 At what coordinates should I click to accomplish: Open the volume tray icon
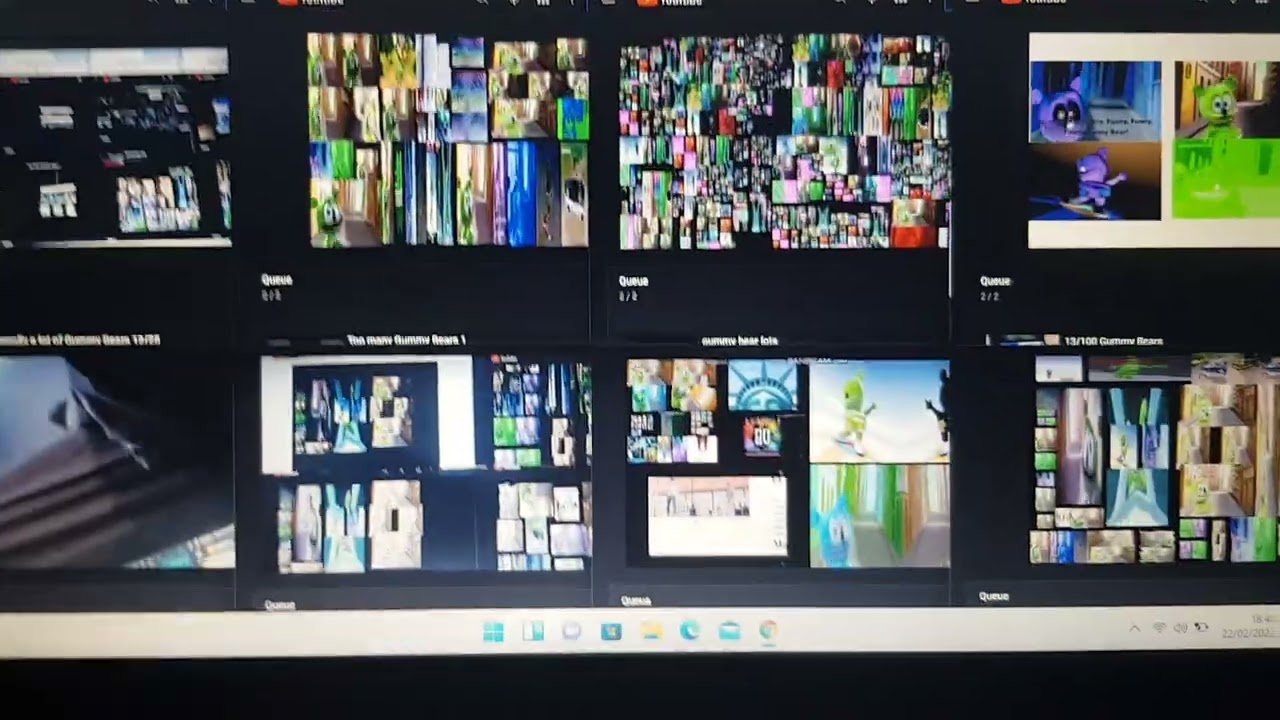point(1181,628)
